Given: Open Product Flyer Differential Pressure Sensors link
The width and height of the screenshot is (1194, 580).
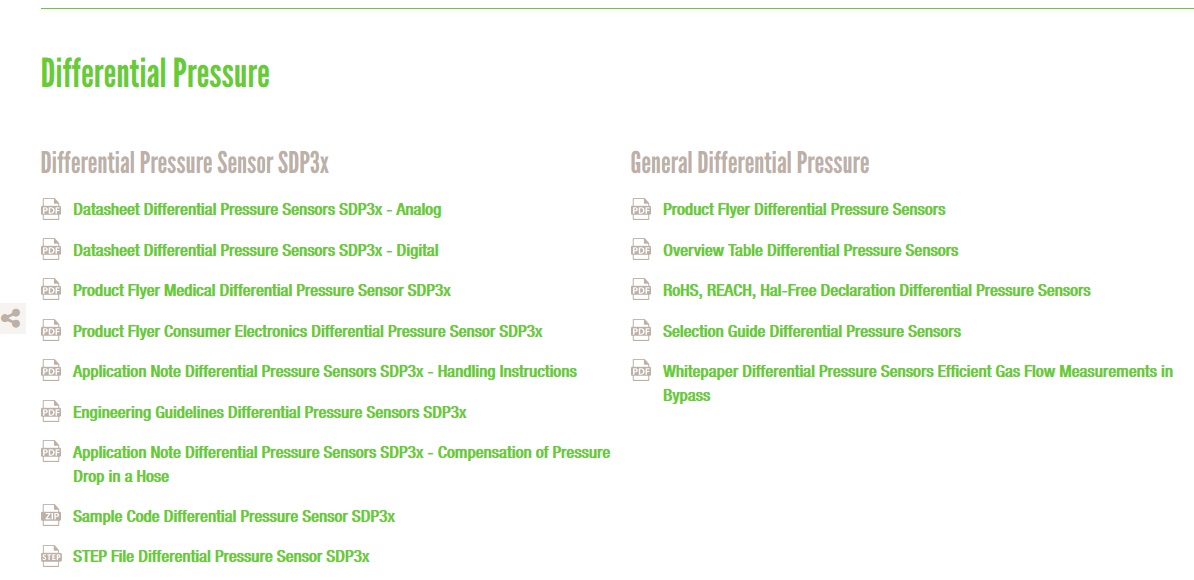Looking at the screenshot, I should click(804, 210).
